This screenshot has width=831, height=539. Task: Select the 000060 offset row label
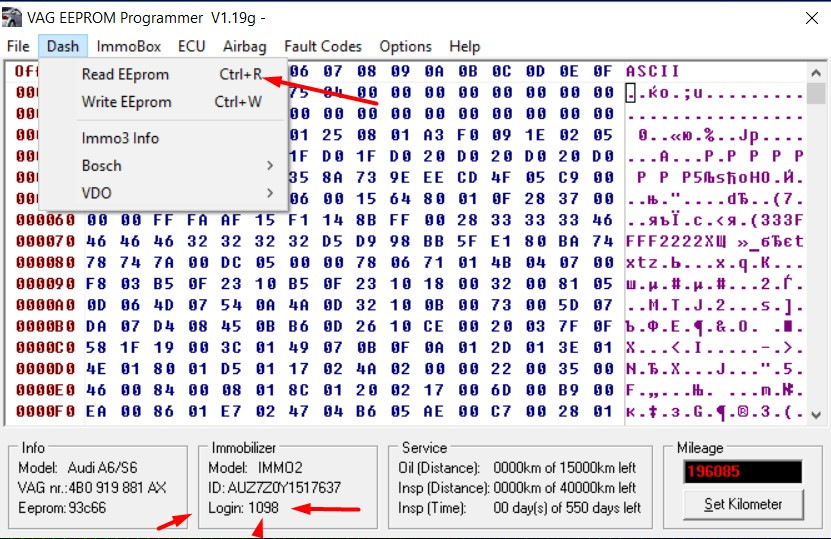coord(46,220)
